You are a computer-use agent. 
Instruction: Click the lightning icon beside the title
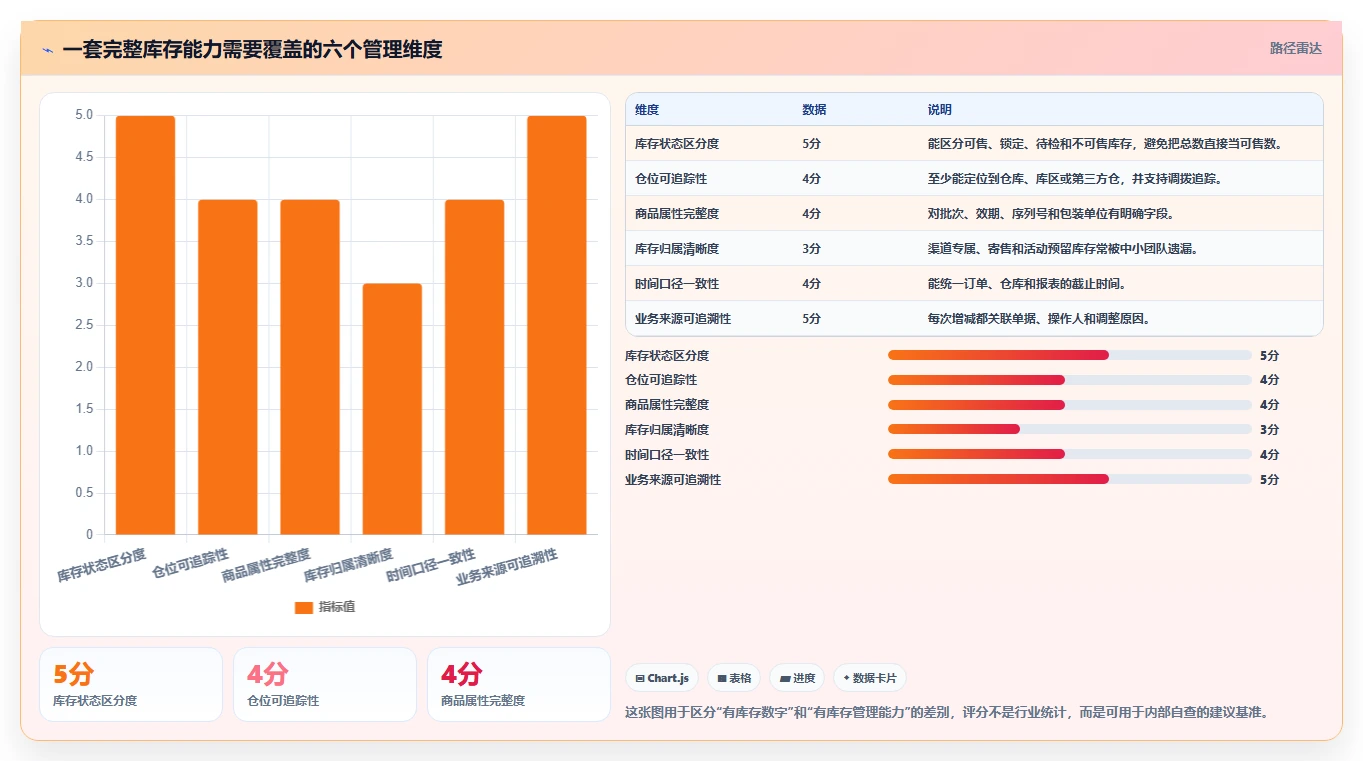[47, 49]
